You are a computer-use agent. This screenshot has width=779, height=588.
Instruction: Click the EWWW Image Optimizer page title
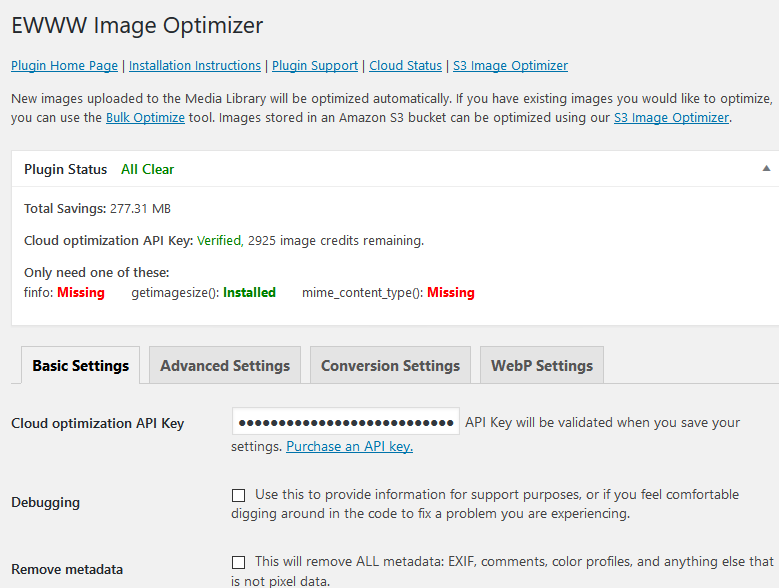click(x=137, y=25)
